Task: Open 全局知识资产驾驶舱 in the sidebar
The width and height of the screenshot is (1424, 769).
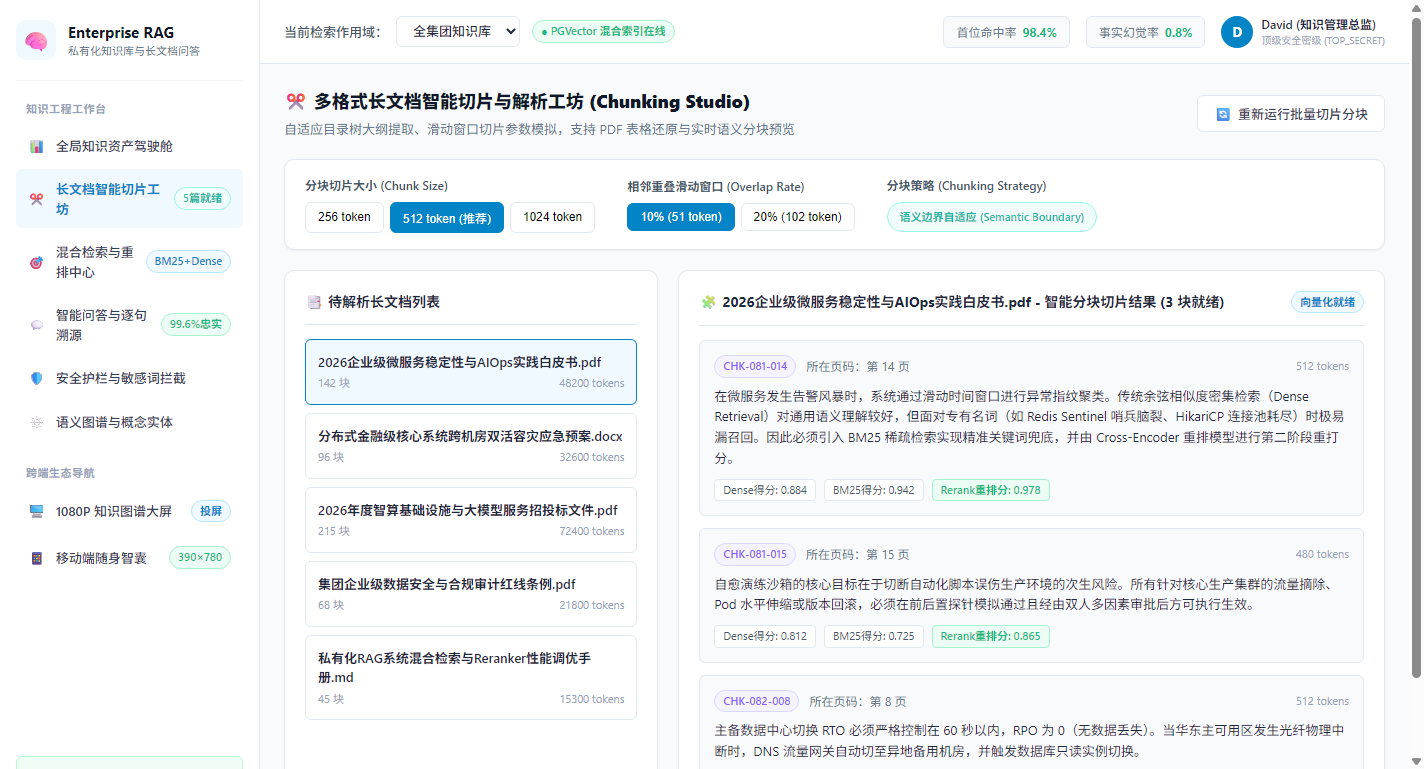Action: [129, 146]
